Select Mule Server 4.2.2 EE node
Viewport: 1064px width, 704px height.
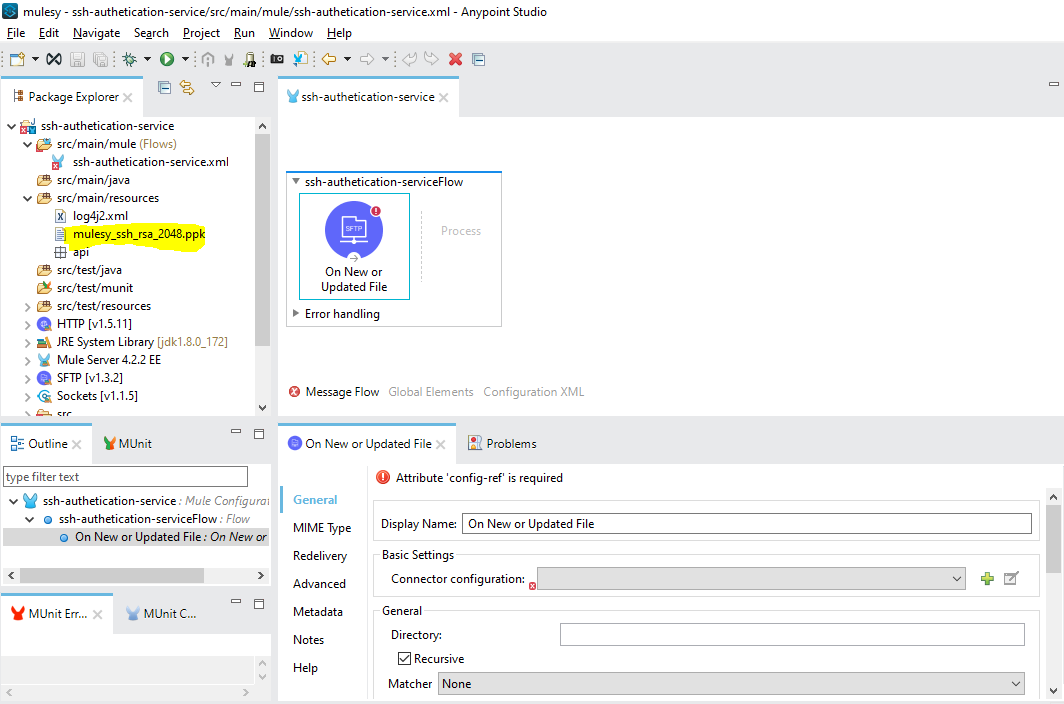(x=109, y=360)
